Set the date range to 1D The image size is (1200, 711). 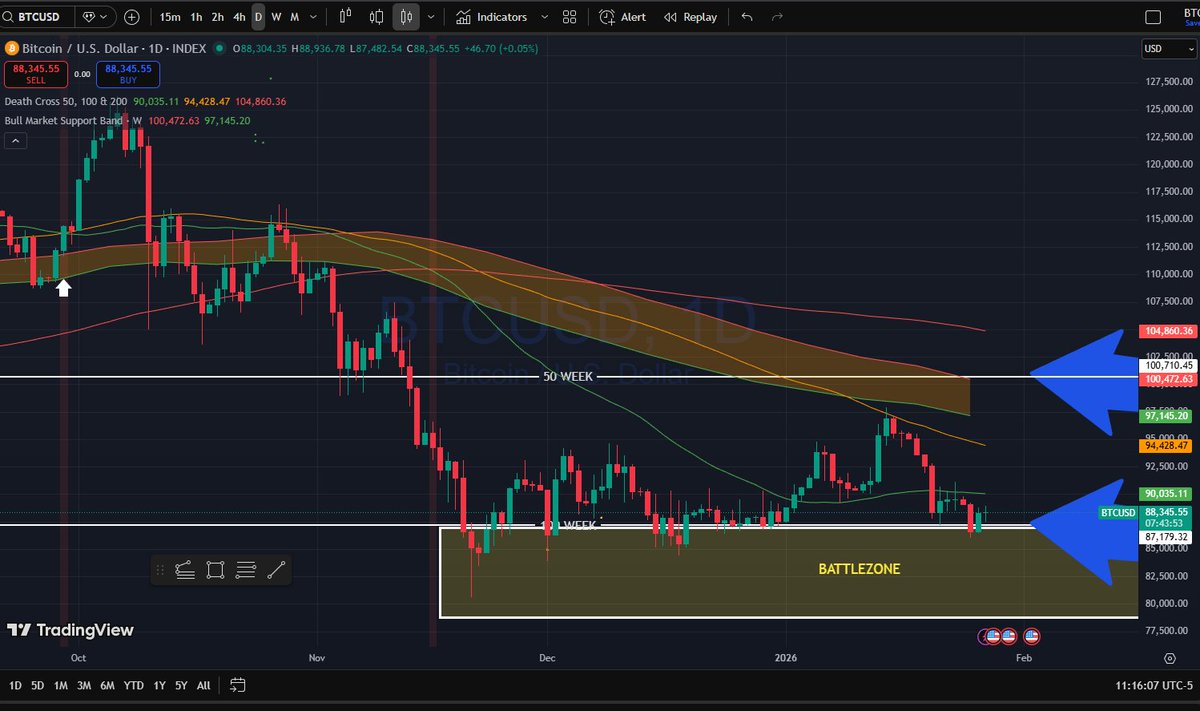(x=15, y=686)
